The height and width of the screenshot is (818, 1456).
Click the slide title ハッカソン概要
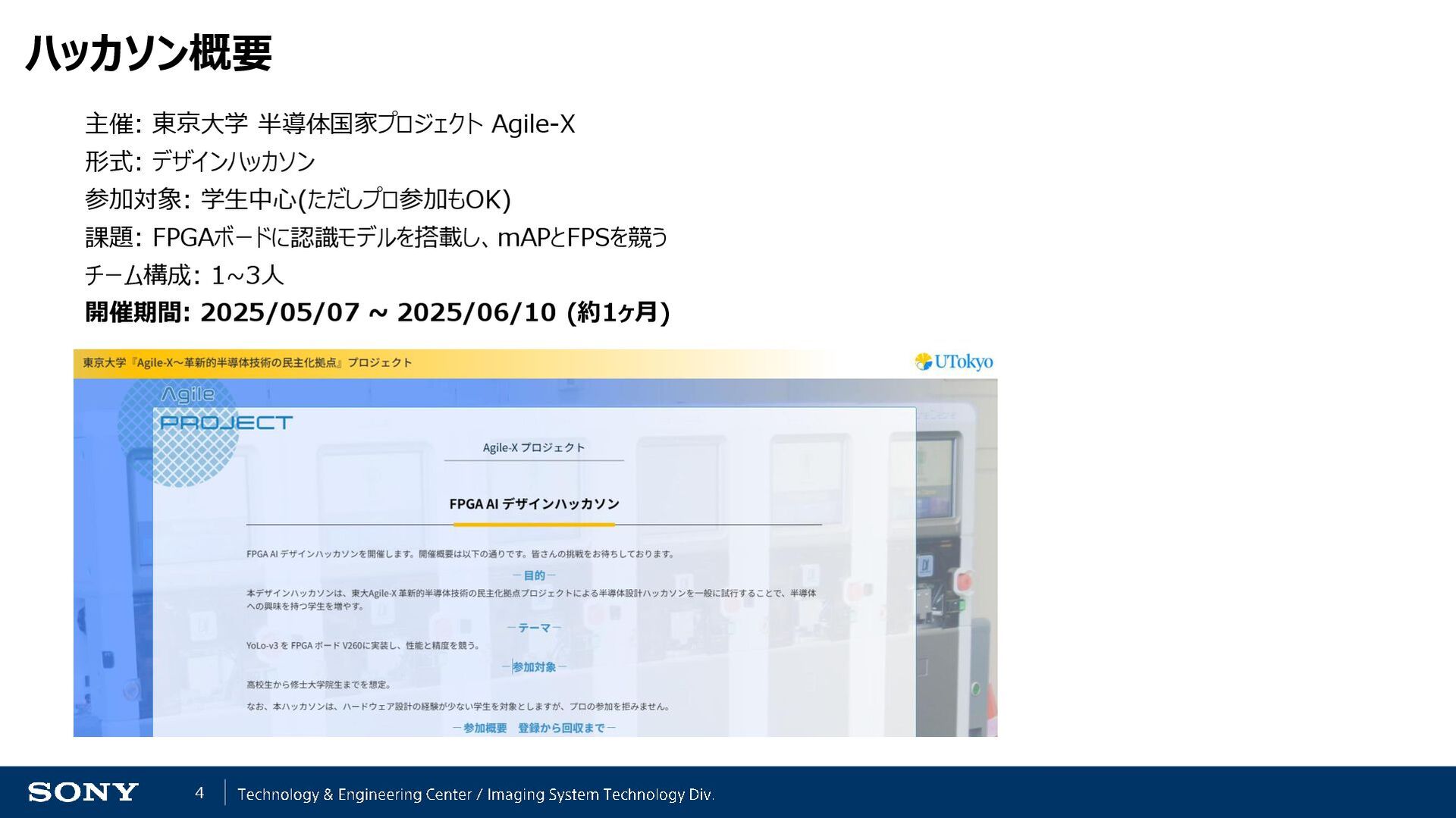coord(149,53)
